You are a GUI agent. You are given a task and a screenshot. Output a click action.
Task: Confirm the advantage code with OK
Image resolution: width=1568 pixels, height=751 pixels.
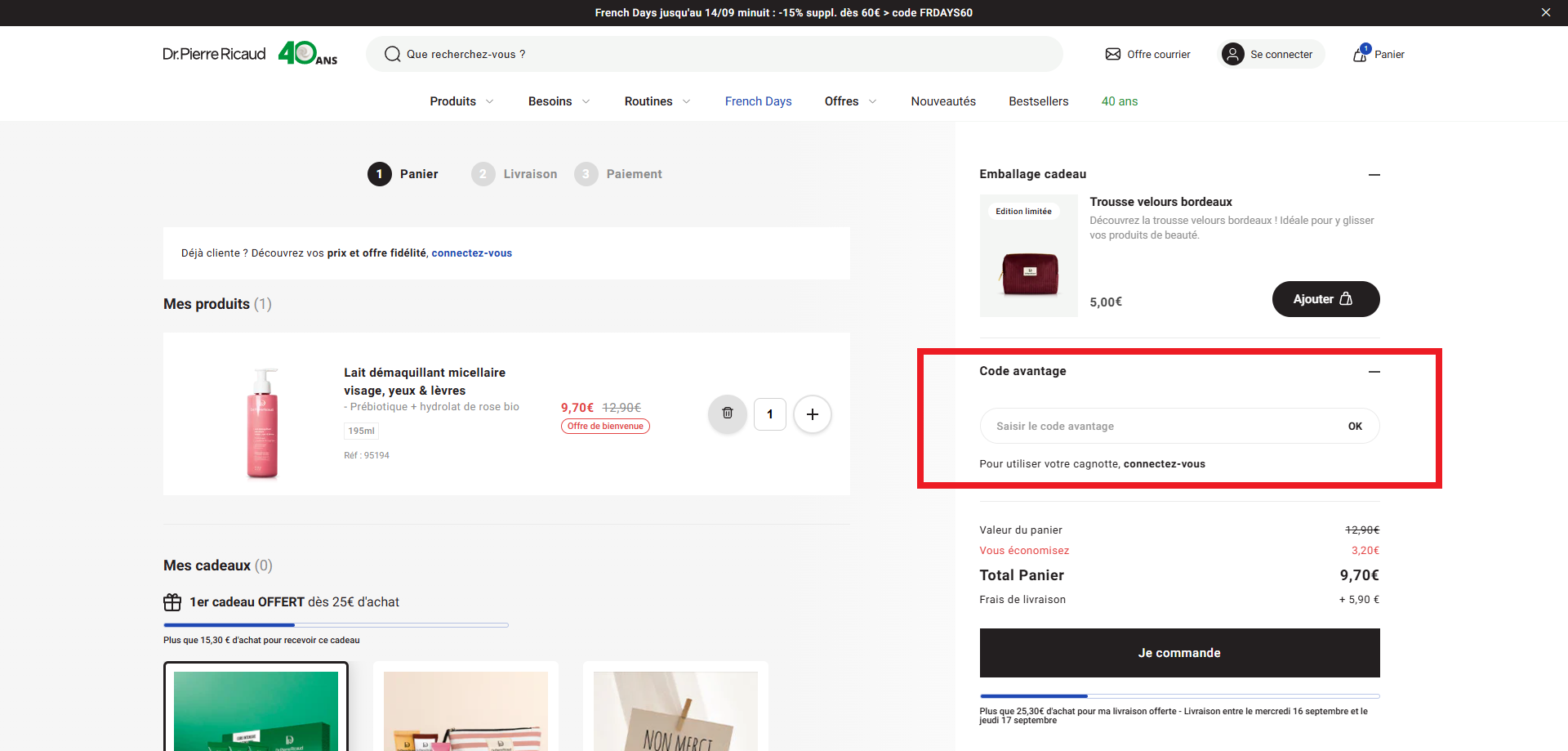(1355, 426)
